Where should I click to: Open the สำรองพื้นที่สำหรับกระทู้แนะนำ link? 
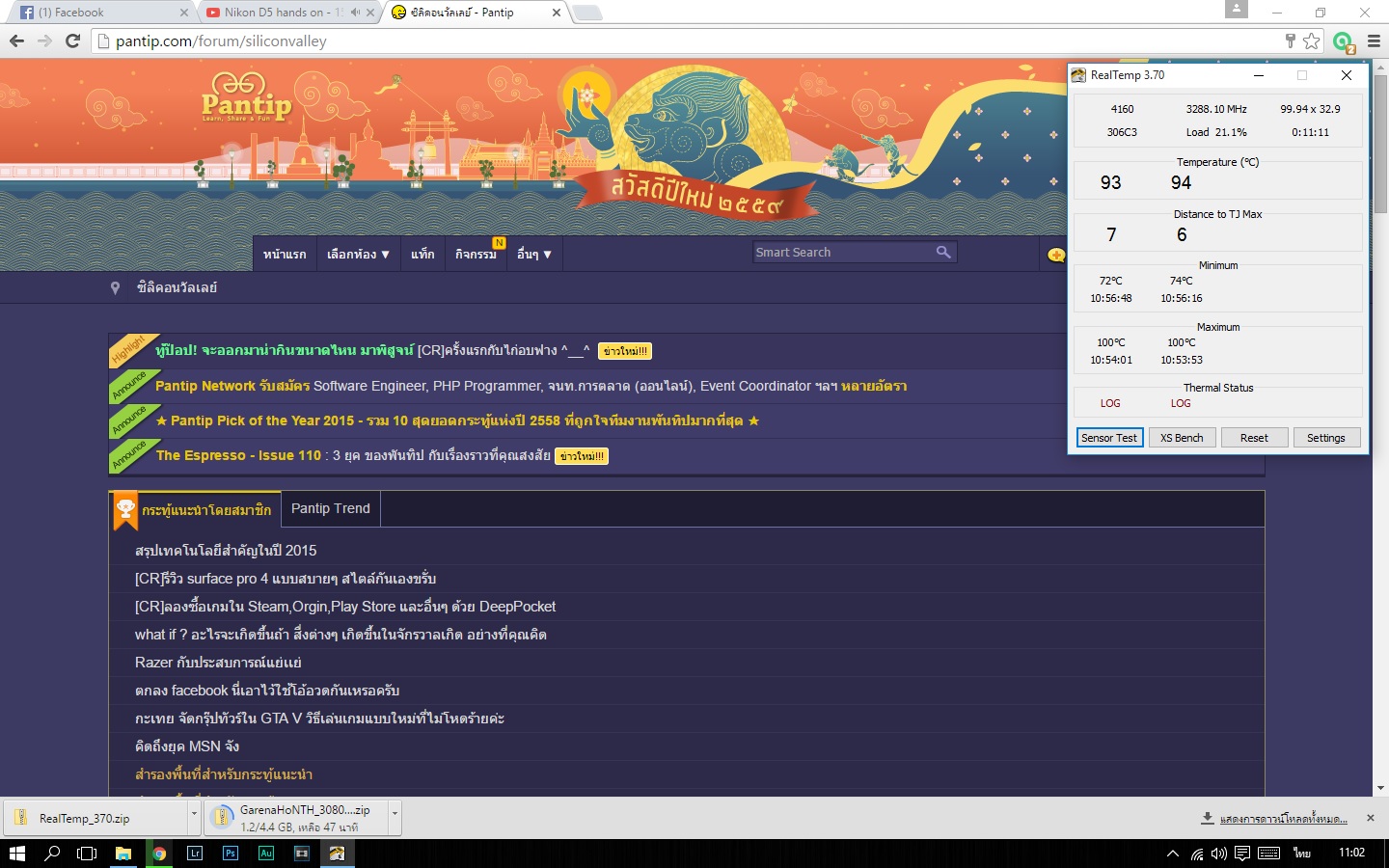tap(224, 774)
